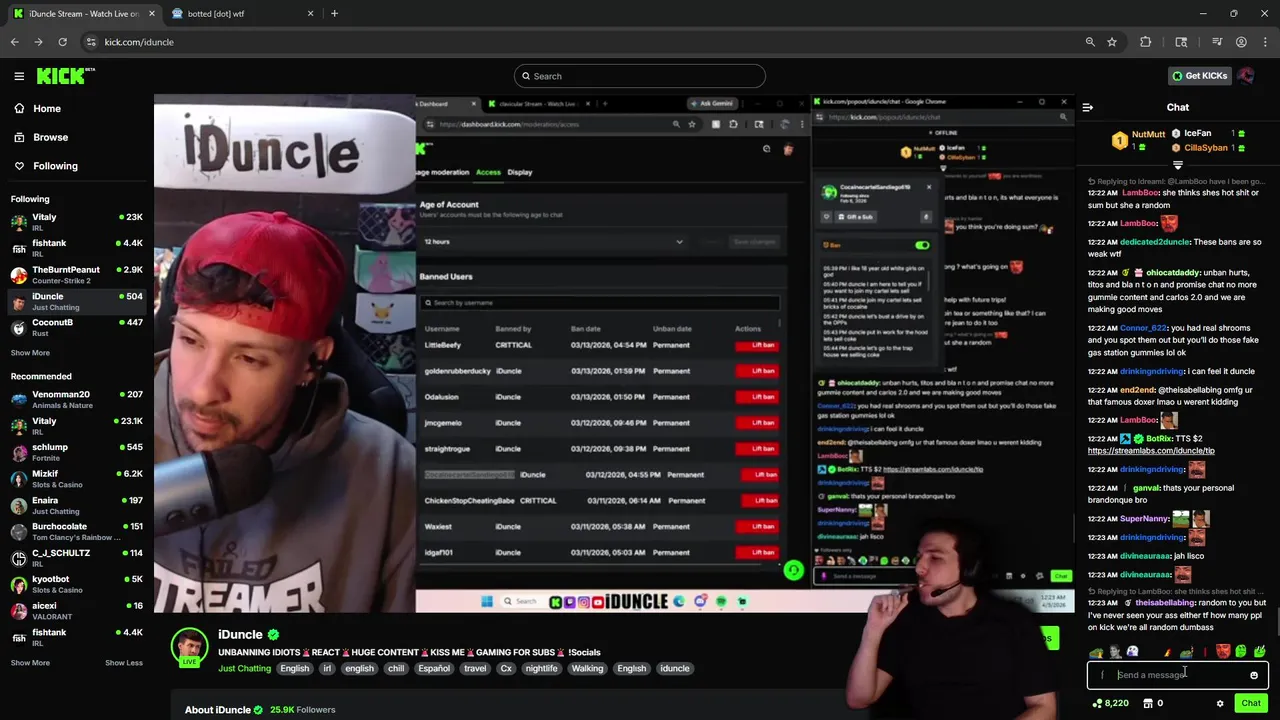
Task: Click the irl tag
Action: pyautogui.click(x=327, y=668)
